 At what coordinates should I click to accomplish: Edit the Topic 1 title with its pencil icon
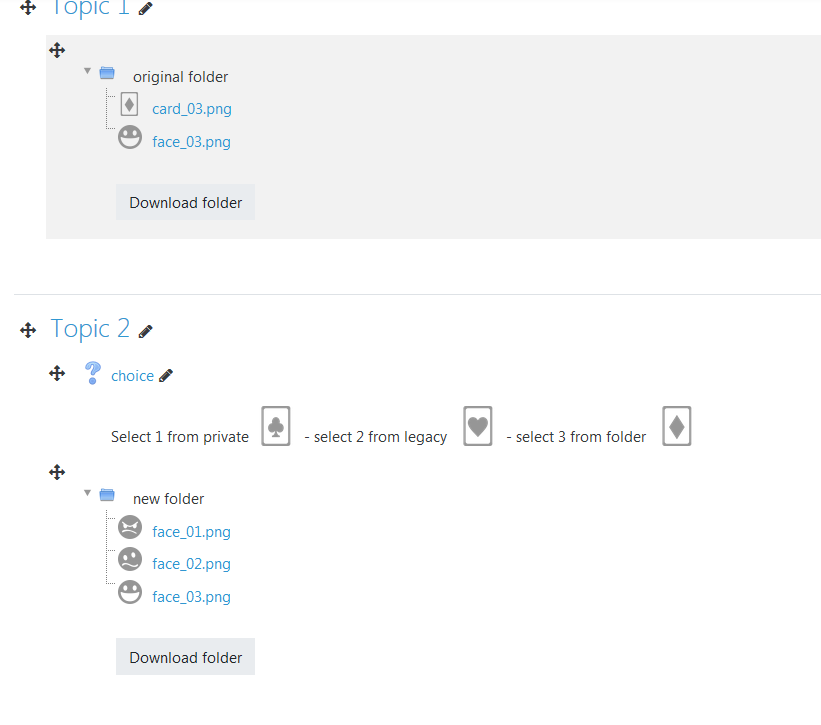pos(145,8)
